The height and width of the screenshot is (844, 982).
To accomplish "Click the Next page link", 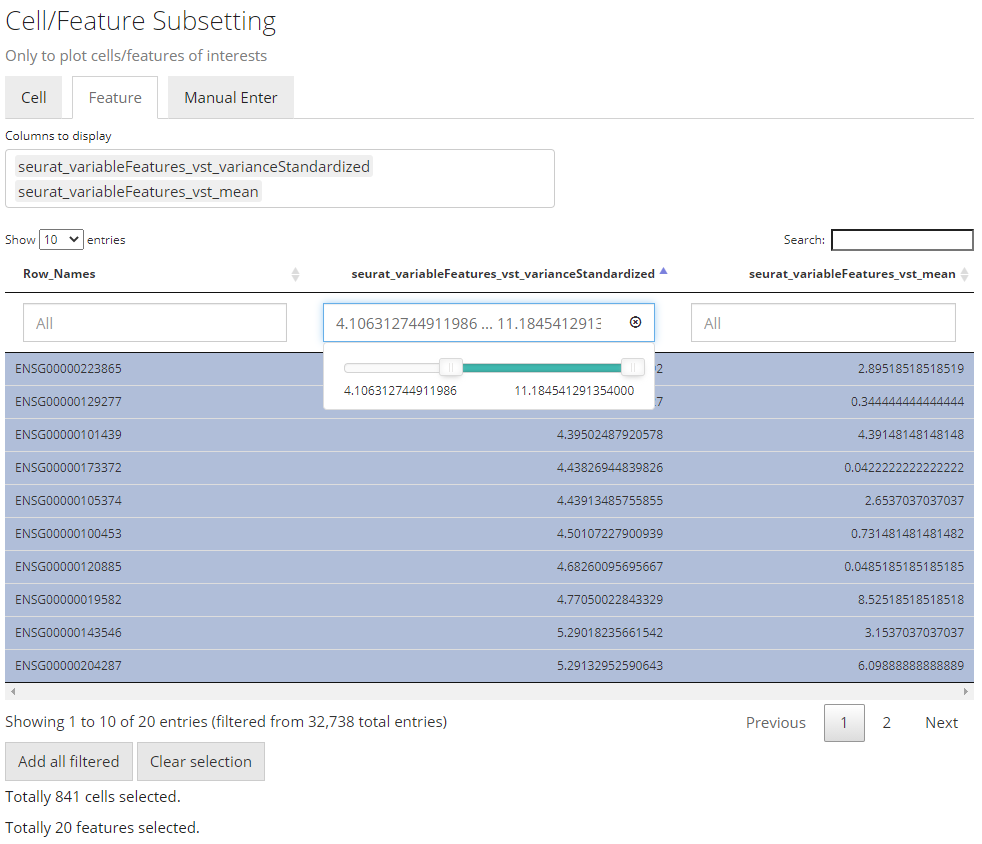I will pos(941,723).
